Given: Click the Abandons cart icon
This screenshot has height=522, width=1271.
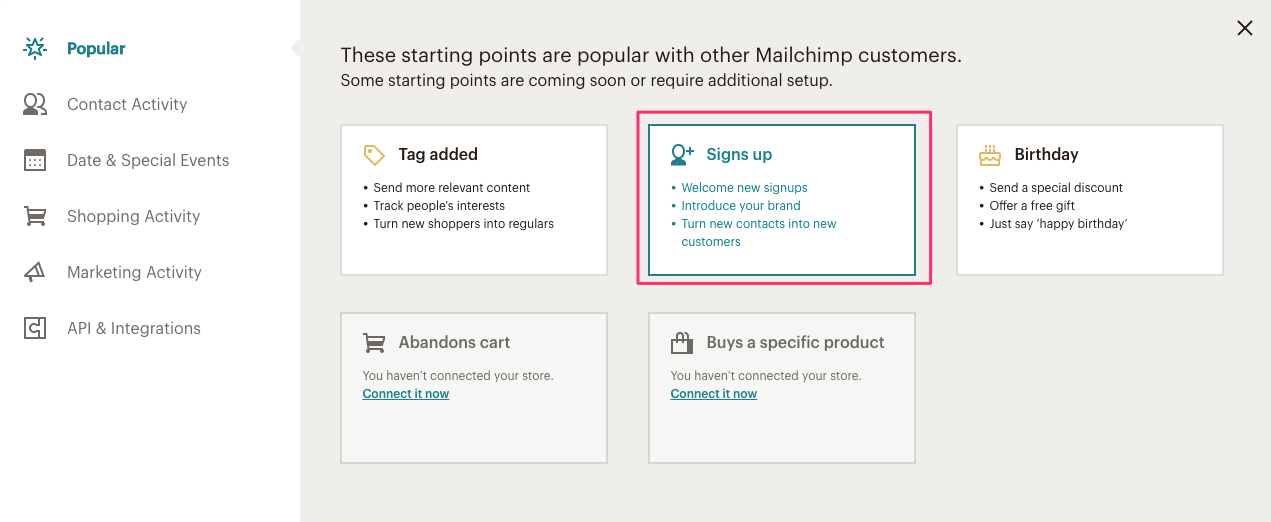Looking at the screenshot, I should click(x=374, y=343).
